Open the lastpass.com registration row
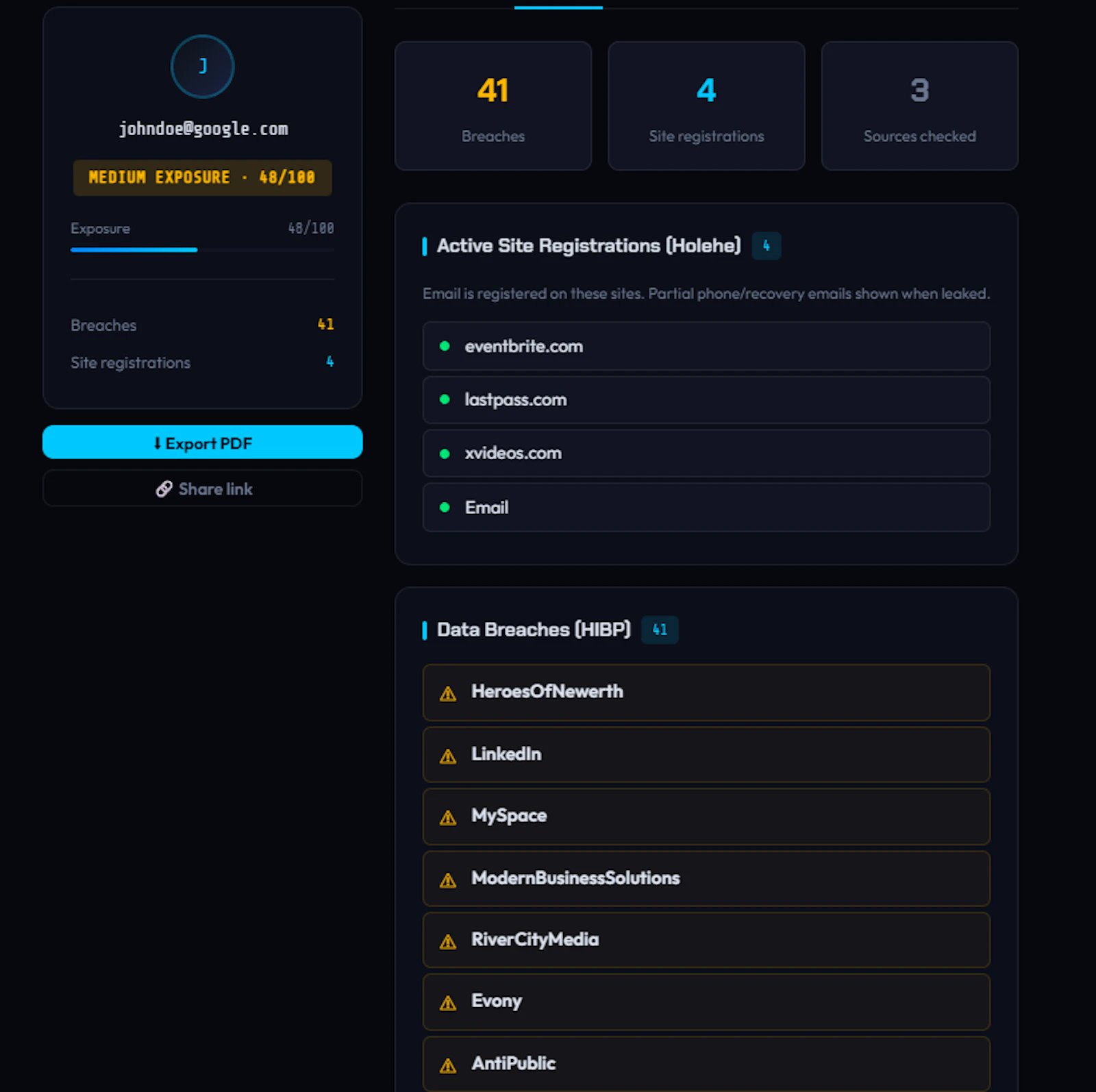Image resolution: width=1096 pixels, height=1092 pixels. (706, 399)
